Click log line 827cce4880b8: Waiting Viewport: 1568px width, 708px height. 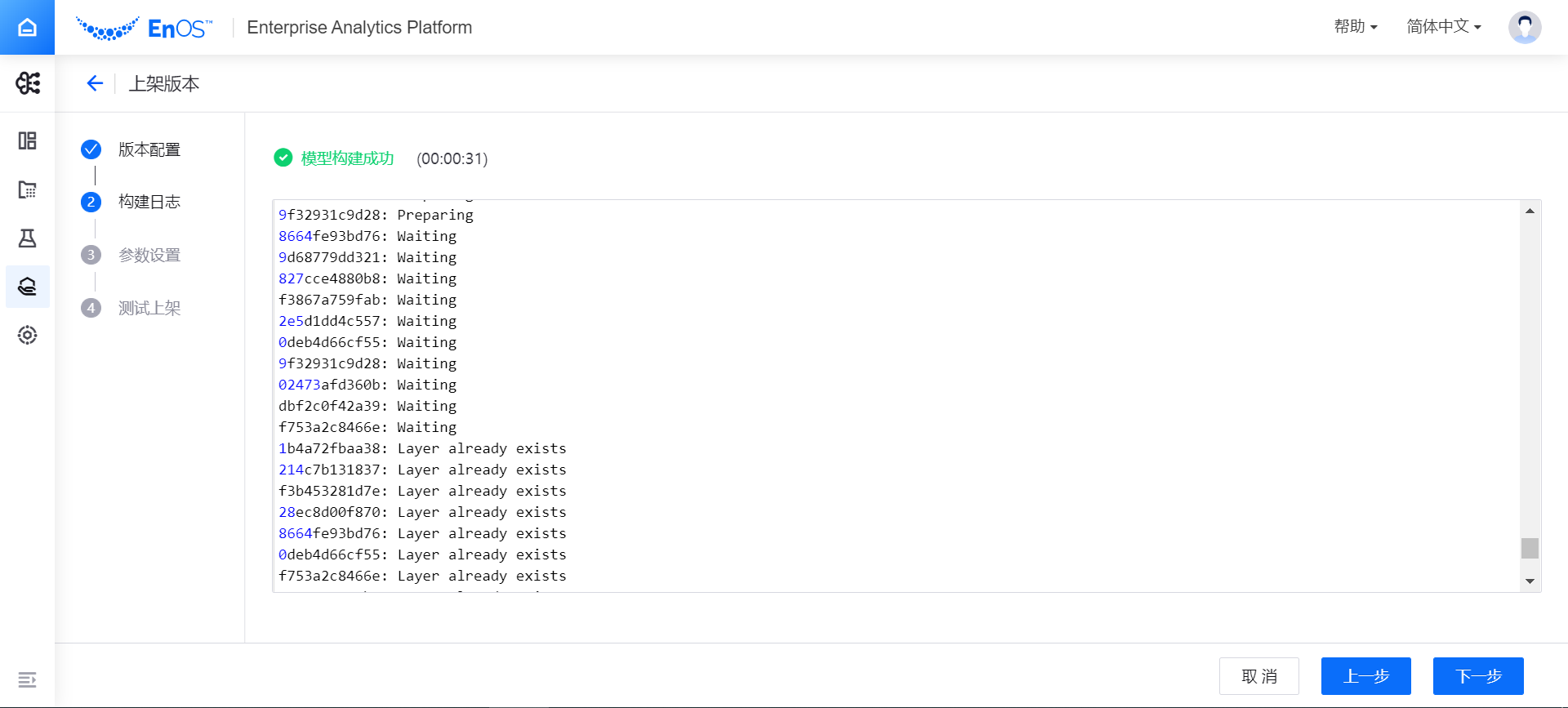367,278
